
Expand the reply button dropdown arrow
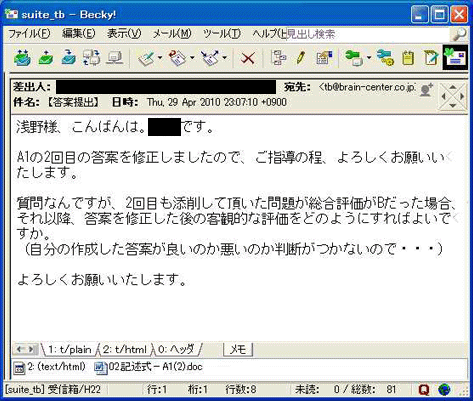coord(192,58)
